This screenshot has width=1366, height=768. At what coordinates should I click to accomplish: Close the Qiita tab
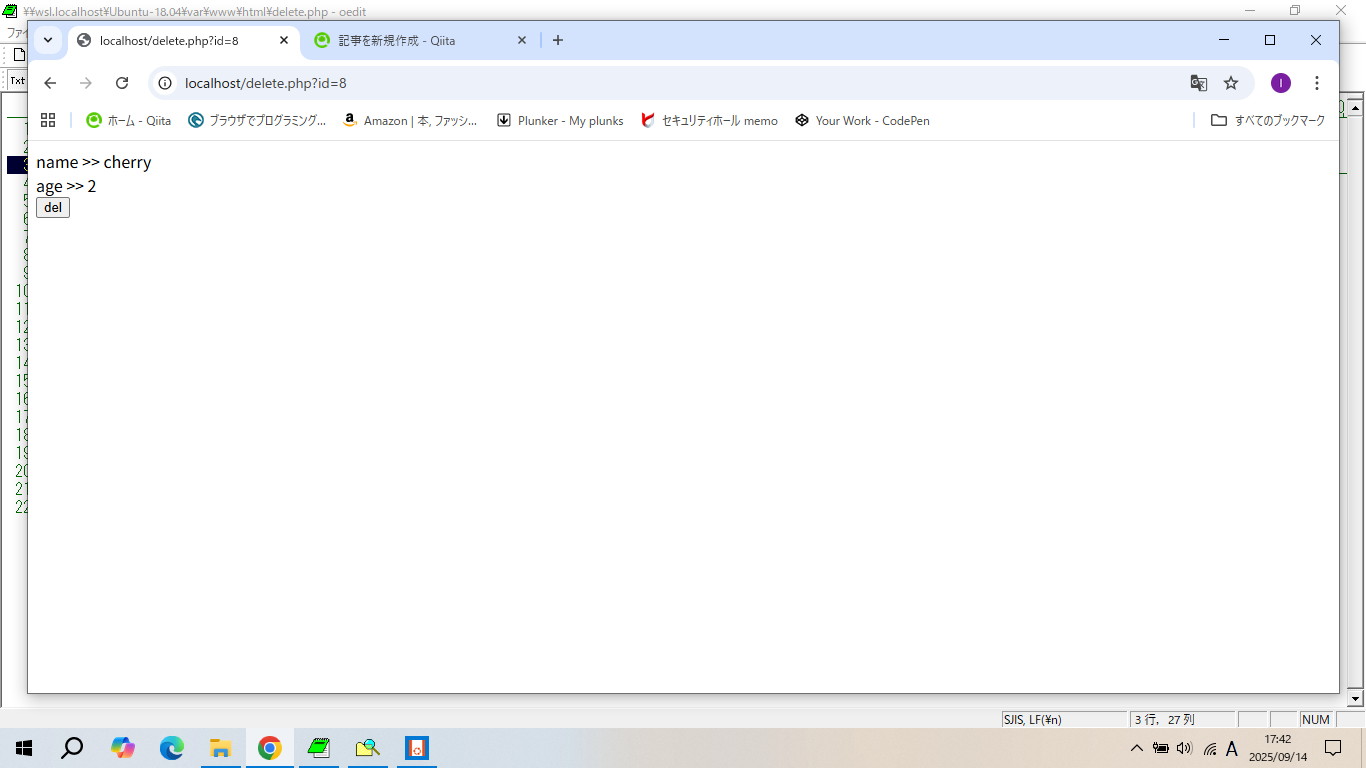tap(522, 40)
